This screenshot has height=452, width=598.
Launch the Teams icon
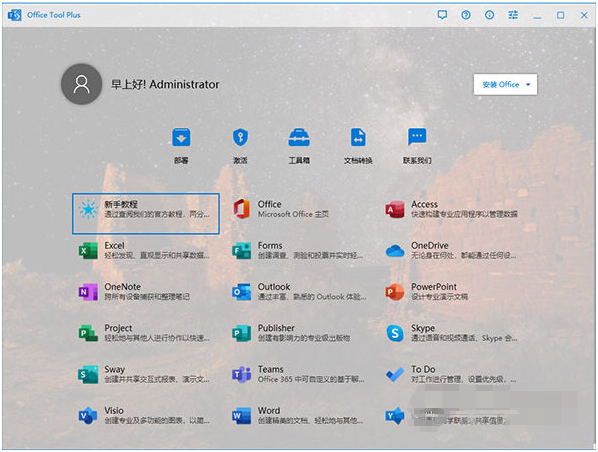coord(242,374)
